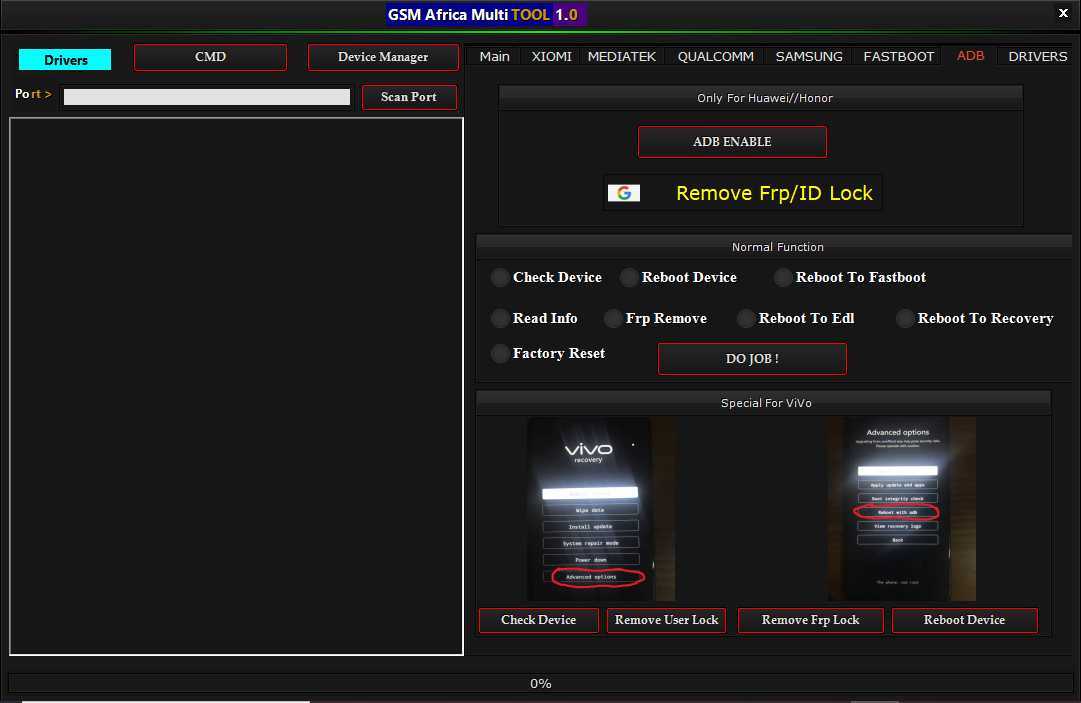This screenshot has width=1081, height=703.
Task: Select Reboot To Edl option
Action: [746, 318]
